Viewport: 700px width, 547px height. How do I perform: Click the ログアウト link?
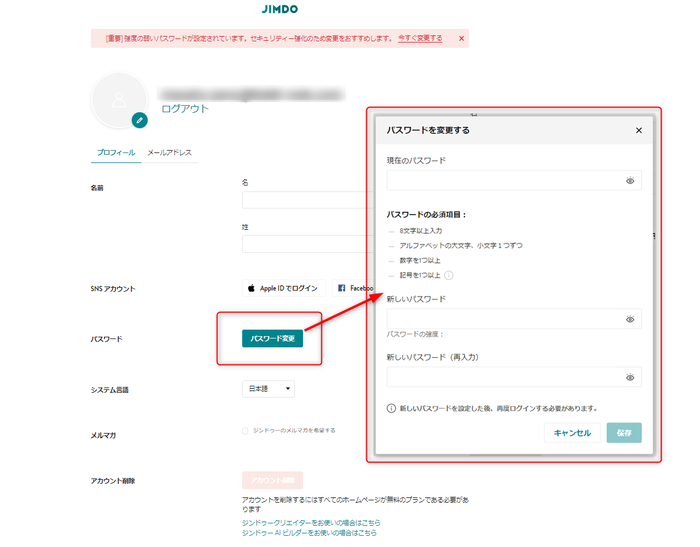184,109
